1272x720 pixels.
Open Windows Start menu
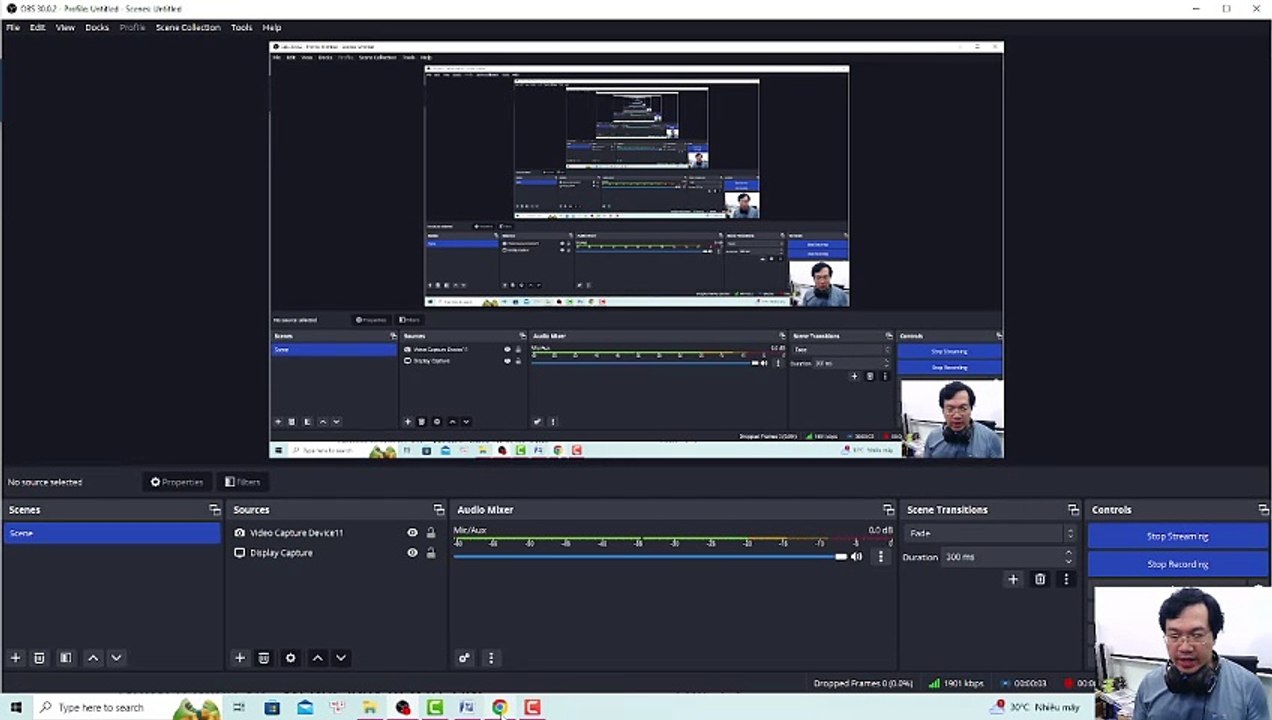[15, 707]
